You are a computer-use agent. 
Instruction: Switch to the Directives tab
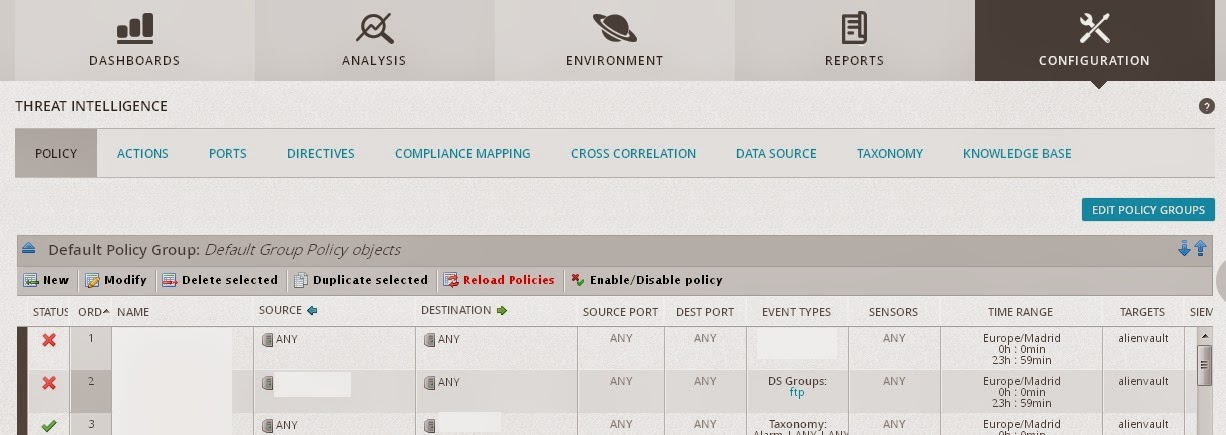pyautogui.click(x=320, y=154)
